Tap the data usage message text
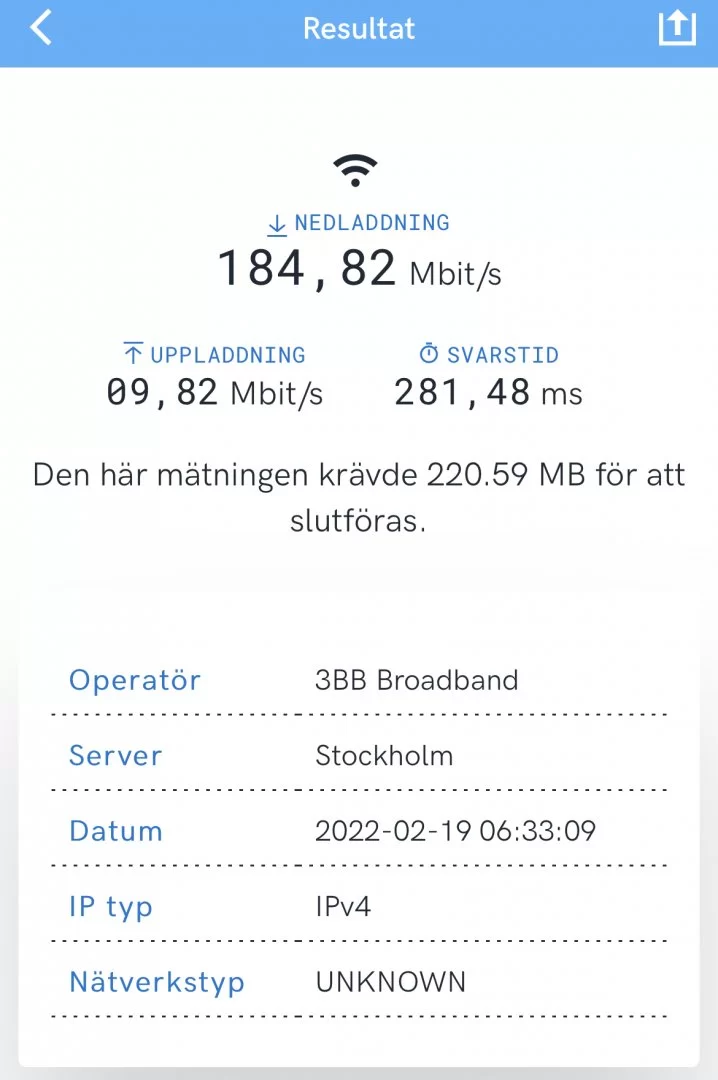Viewport: 718px width, 1080px height. coord(359,497)
